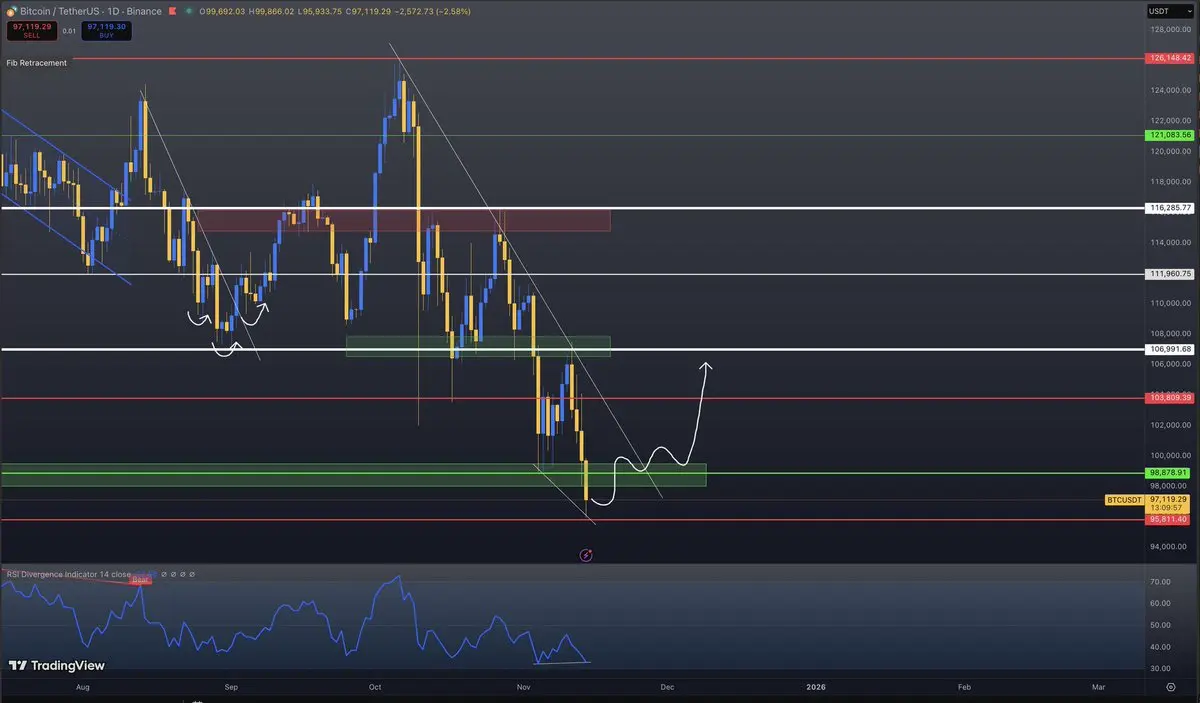Click the red Bear label on RSI
Image resolution: width=1200 pixels, height=703 pixels.
tap(141, 580)
